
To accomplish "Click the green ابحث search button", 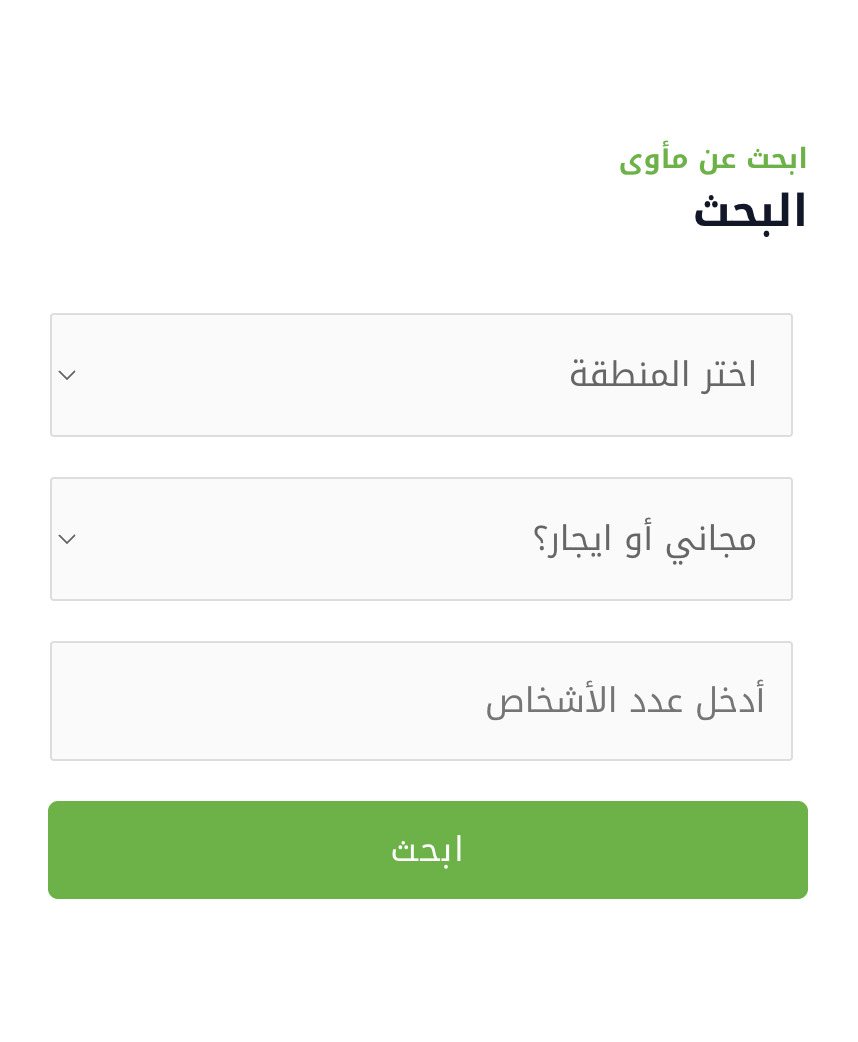I will (x=427, y=849).
